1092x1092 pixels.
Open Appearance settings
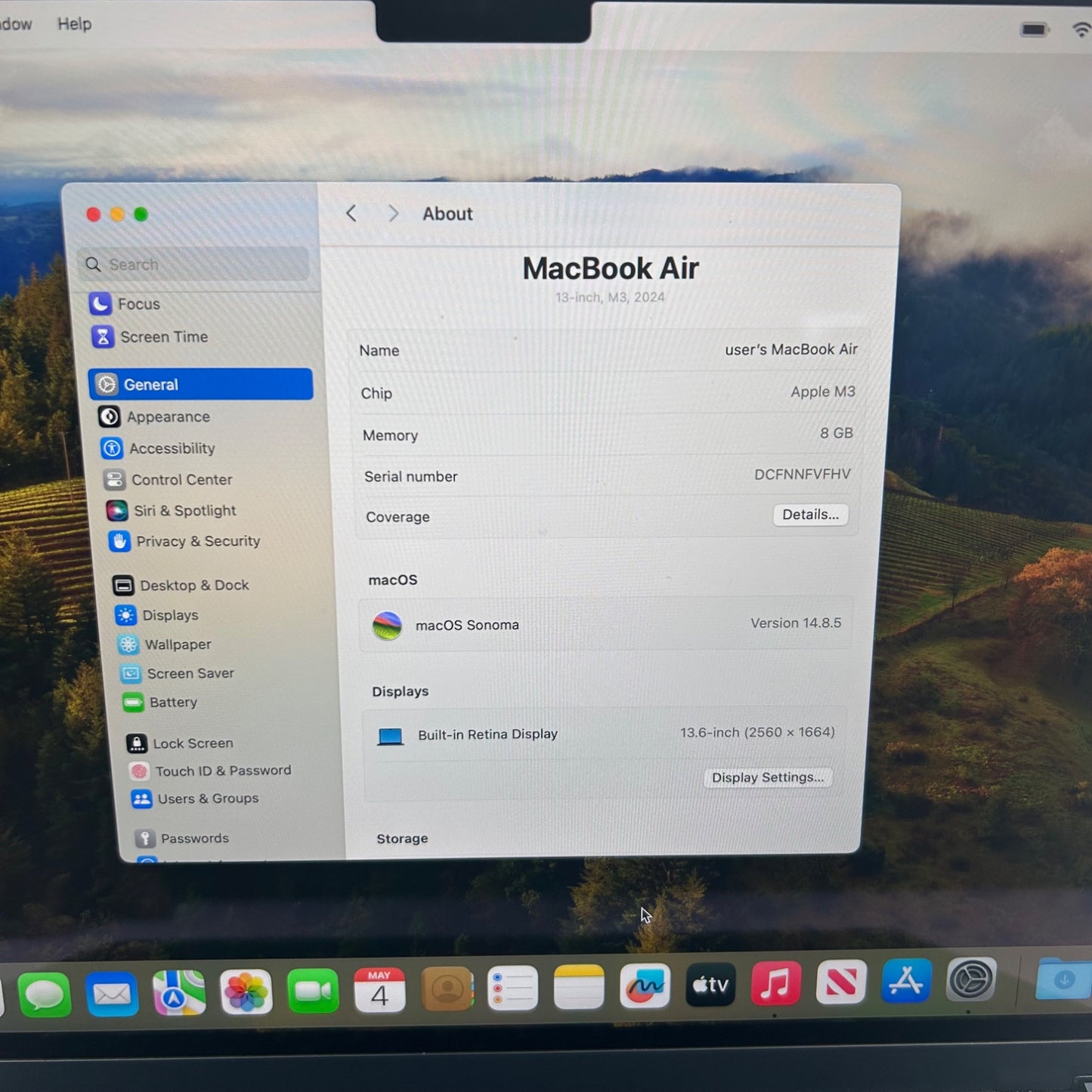click(154, 416)
